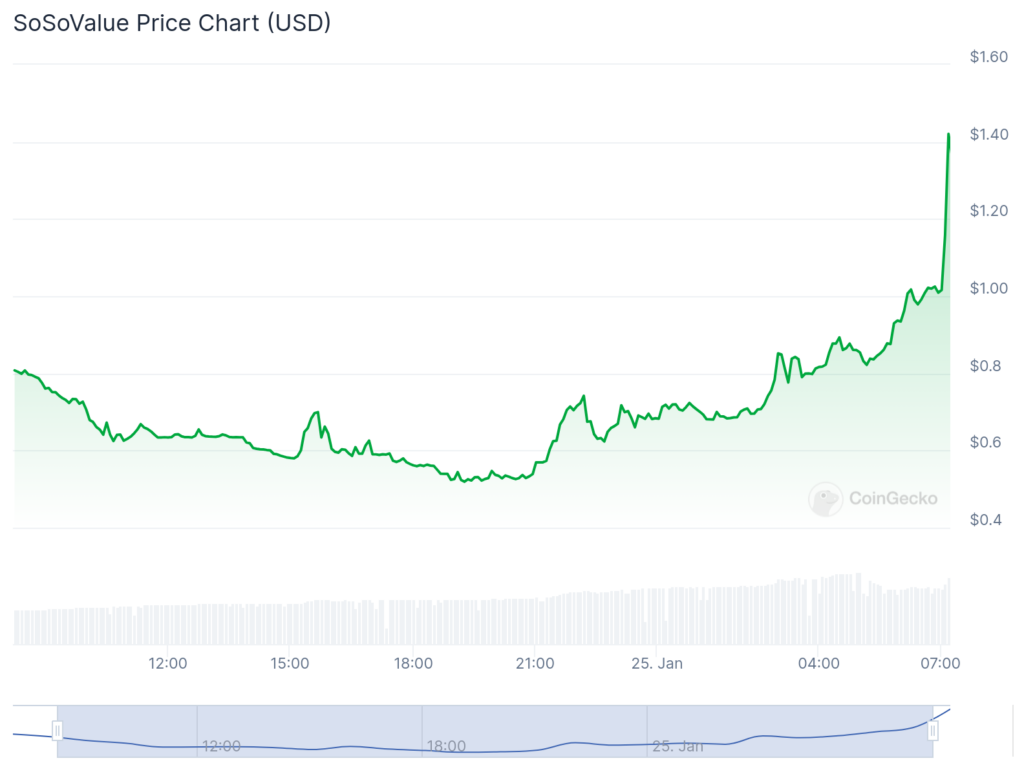Click the CoinGecko gecko logo icon

[825, 498]
